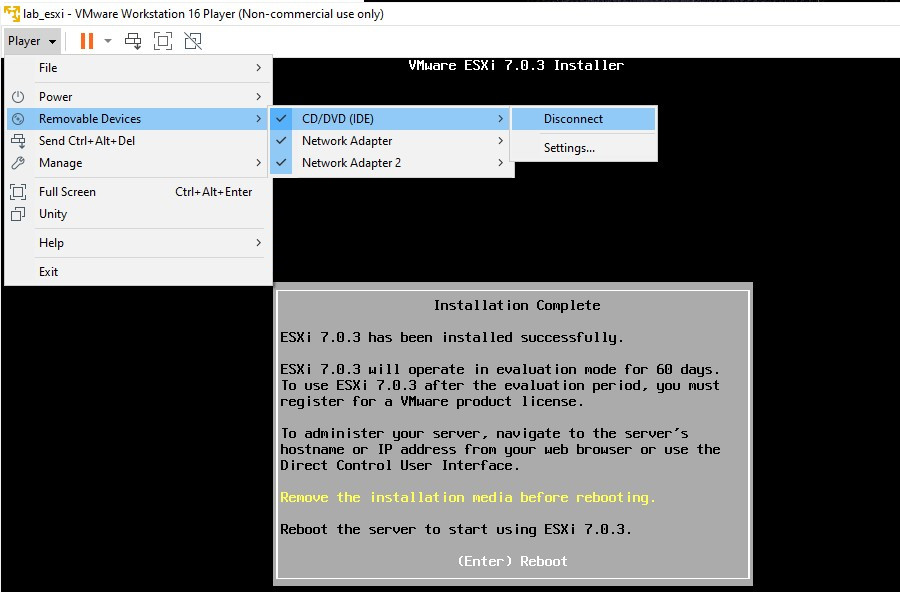
Task: Click the Send Ctrl+Alt+Del menu icon
Action: pyautogui.click(x=18, y=141)
